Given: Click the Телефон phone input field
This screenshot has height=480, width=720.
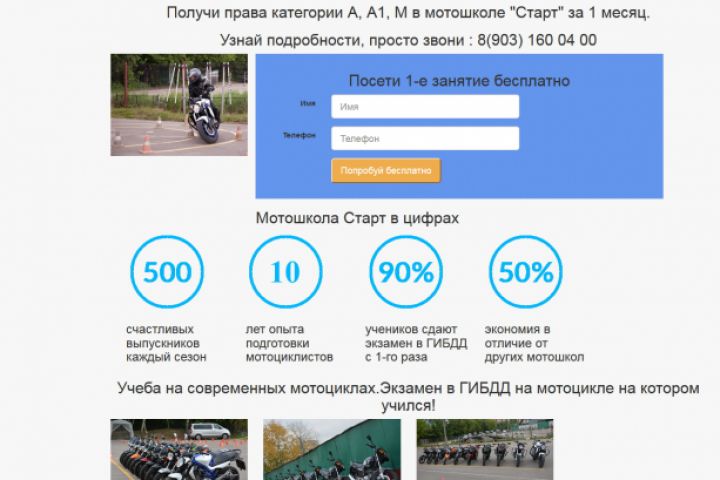Looking at the screenshot, I should coord(425,138).
